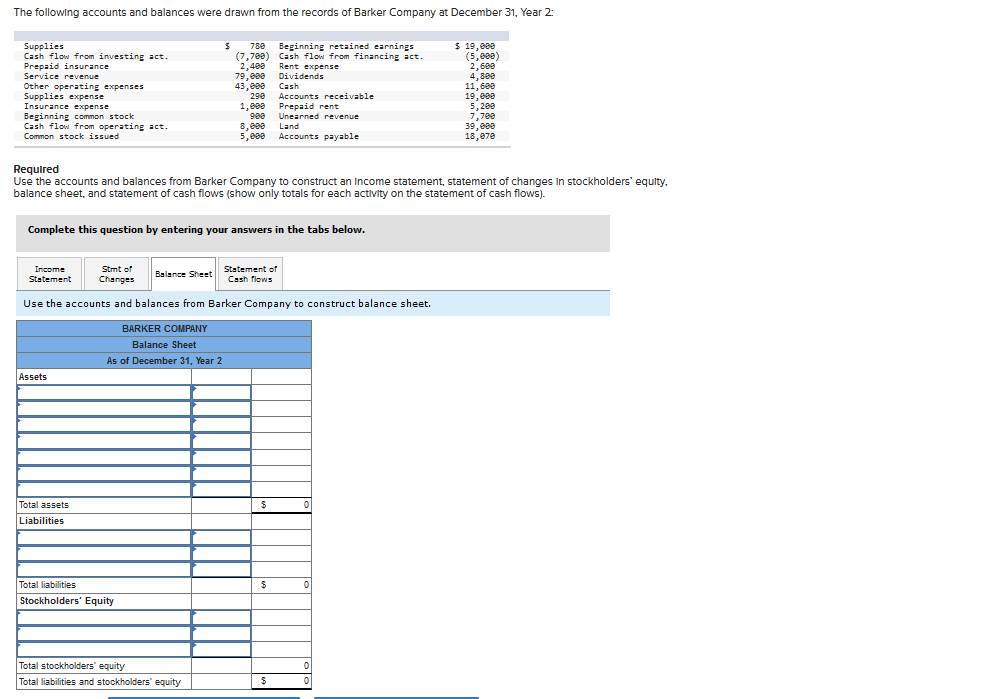Click amount field above Total assets row
This screenshot has height=699, width=1001.
click(x=222, y=489)
